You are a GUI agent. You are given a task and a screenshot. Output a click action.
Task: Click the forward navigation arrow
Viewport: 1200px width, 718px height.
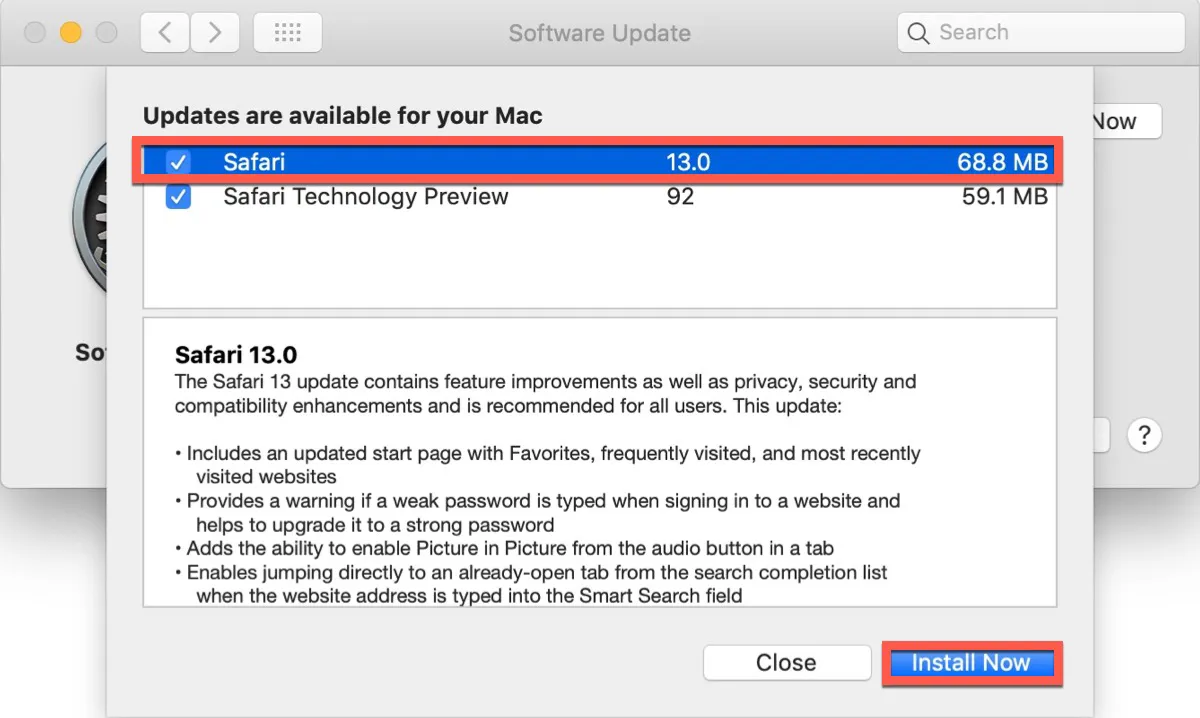tap(214, 33)
